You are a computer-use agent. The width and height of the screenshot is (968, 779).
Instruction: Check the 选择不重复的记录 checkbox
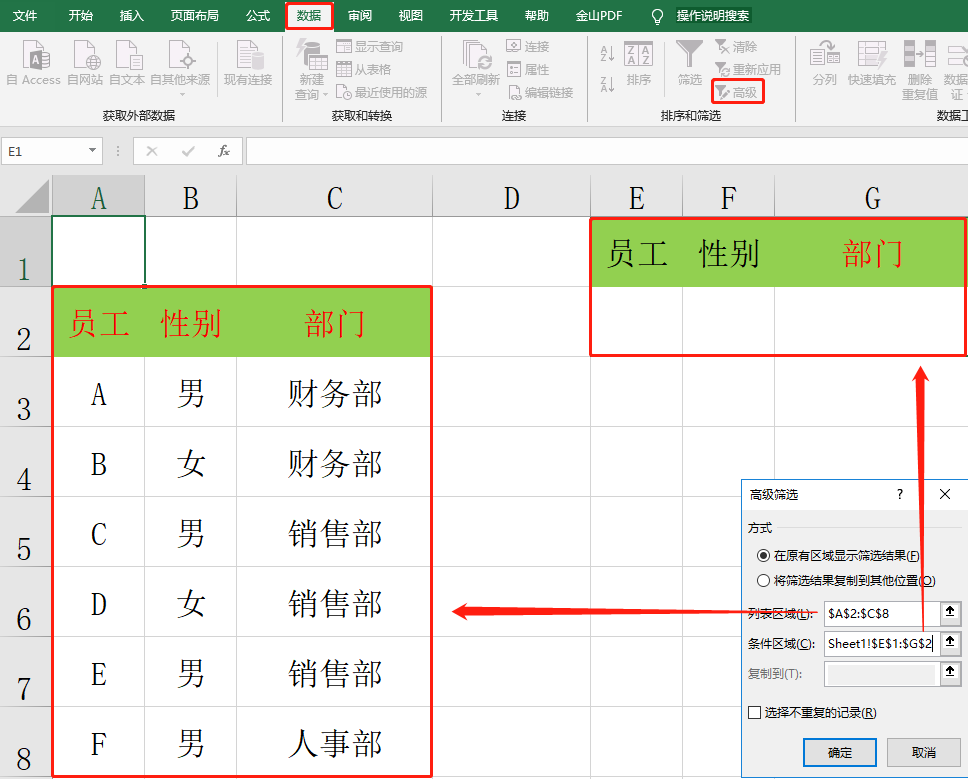click(x=754, y=713)
